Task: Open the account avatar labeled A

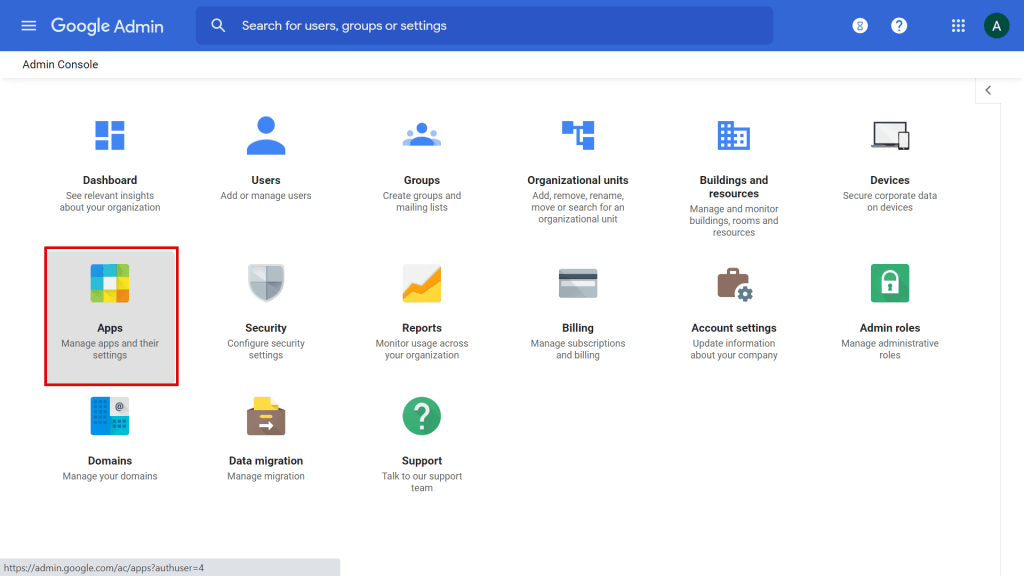Action: (x=997, y=26)
